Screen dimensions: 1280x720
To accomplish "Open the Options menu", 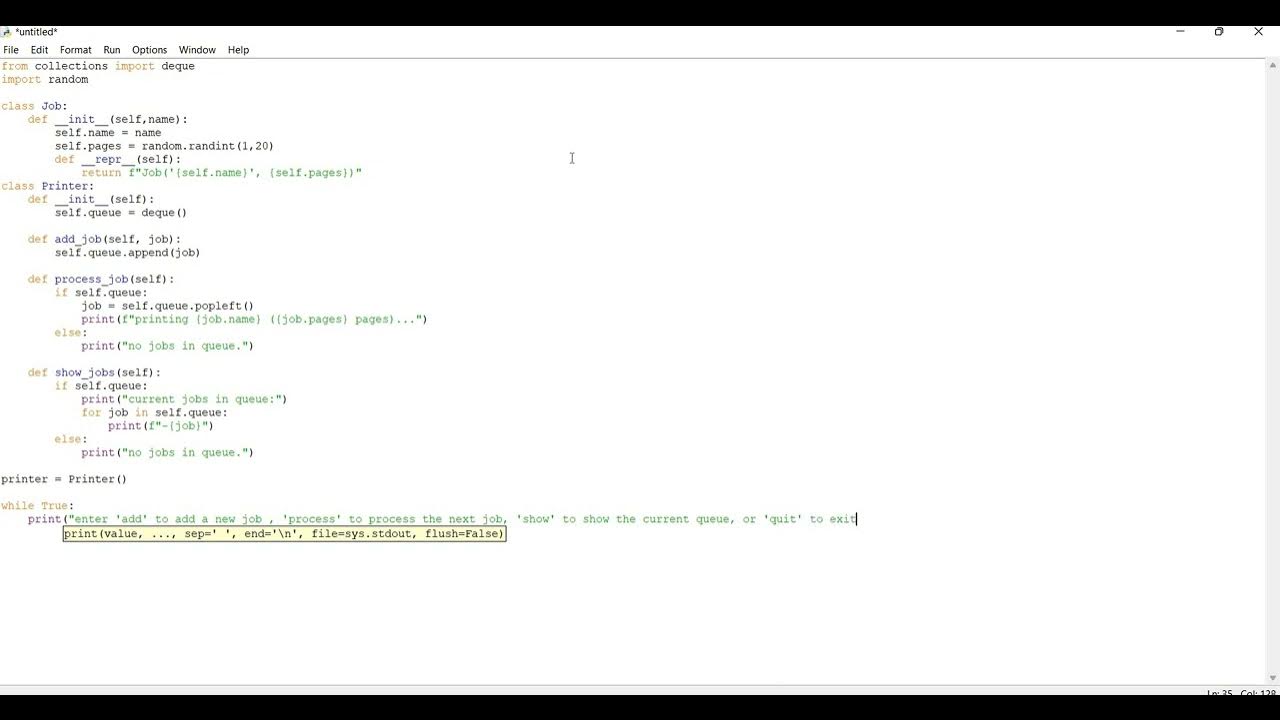I will click(x=149, y=50).
